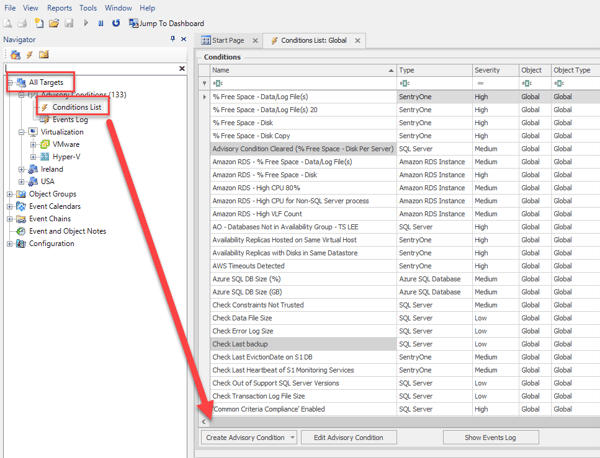
Task: Select Conditions List in Navigator tree
Action: (x=77, y=107)
